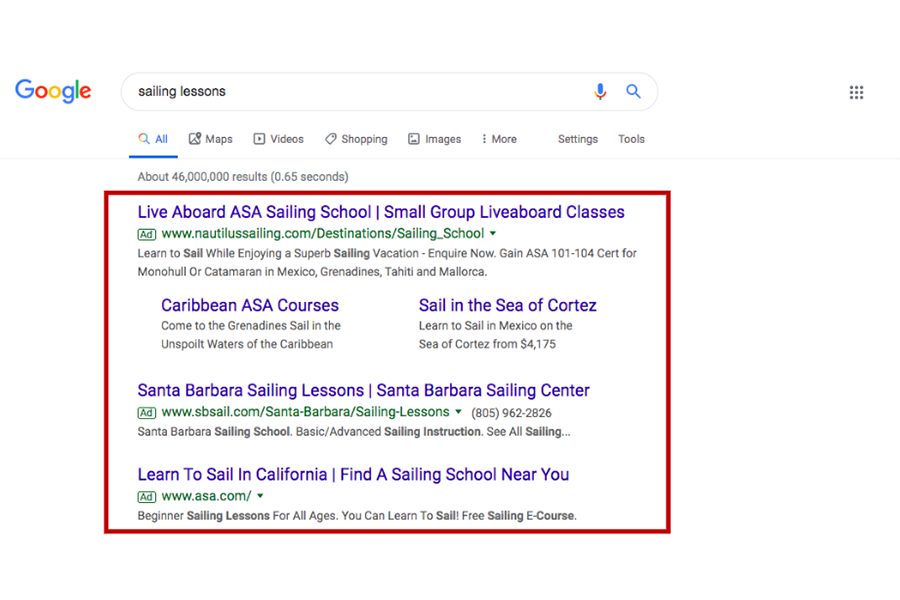The width and height of the screenshot is (900, 600).
Task: Open the Caribbean ASA Courses sitelink
Action: (x=250, y=305)
